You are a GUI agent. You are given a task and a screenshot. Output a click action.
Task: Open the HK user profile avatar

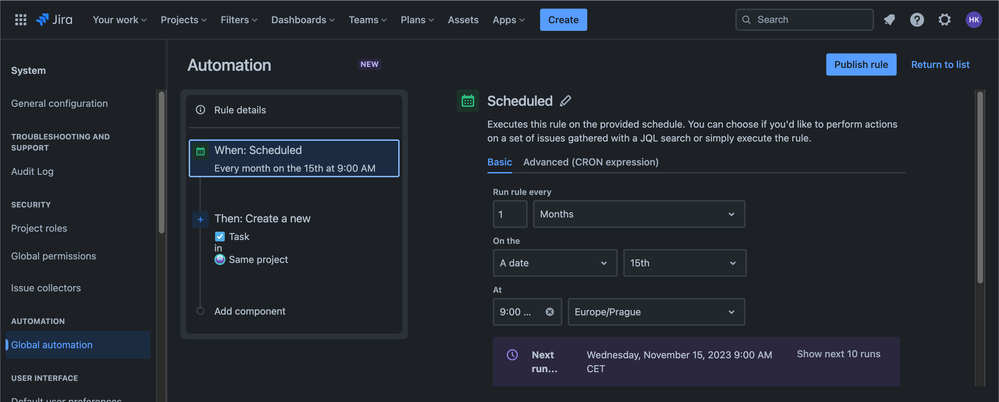[x=974, y=20]
